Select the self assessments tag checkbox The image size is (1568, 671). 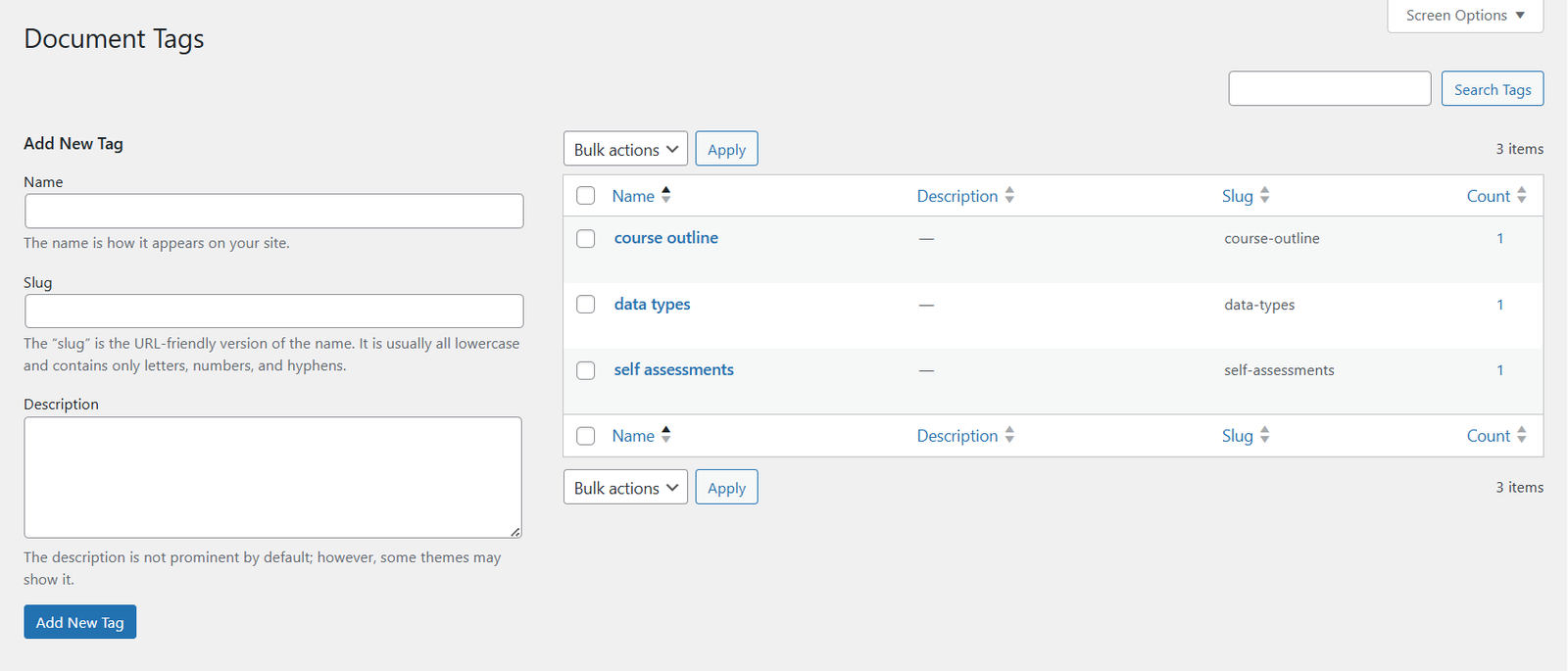click(x=586, y=370)
